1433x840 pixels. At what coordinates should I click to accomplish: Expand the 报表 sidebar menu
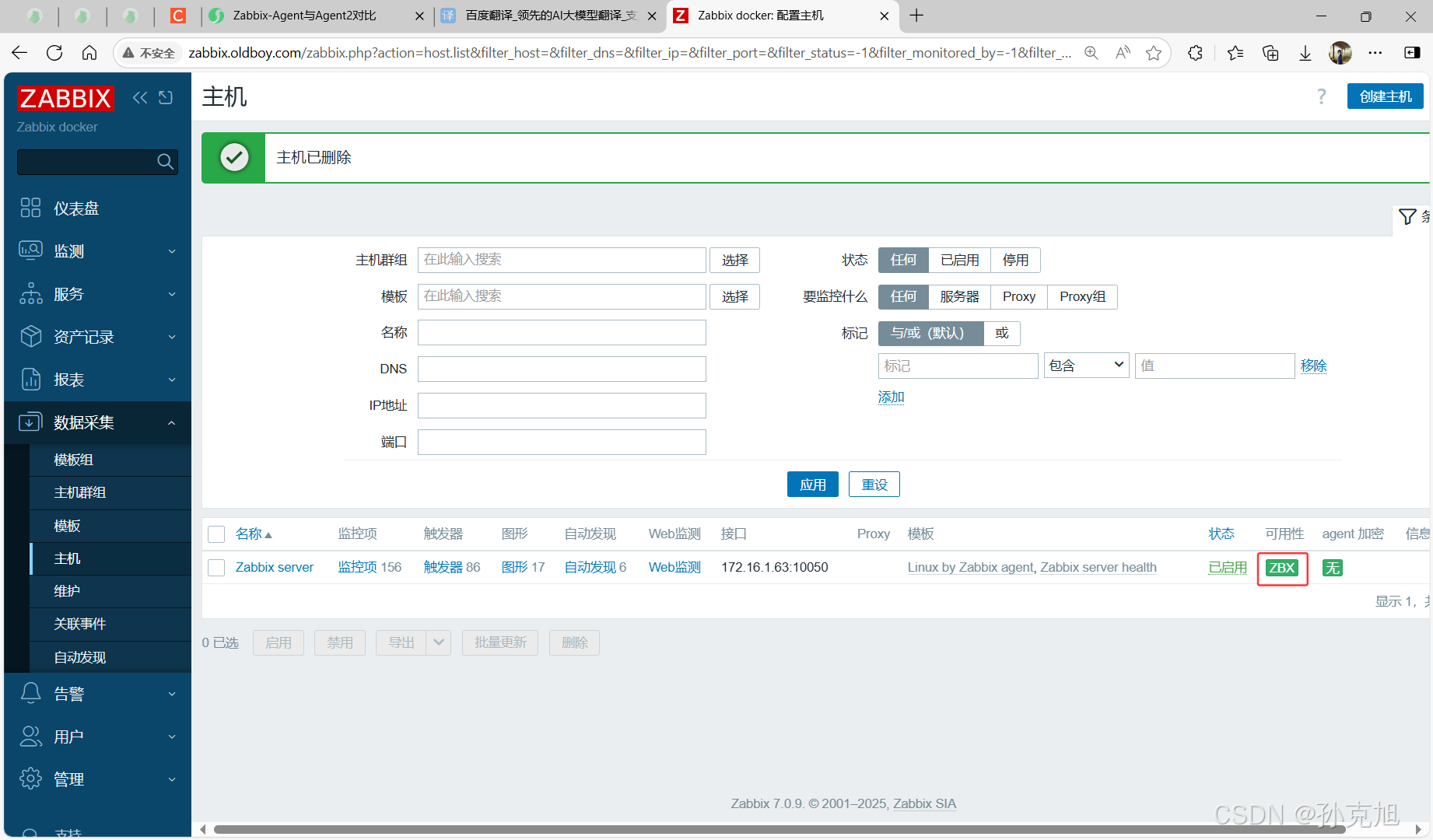(x=97, y=379)
